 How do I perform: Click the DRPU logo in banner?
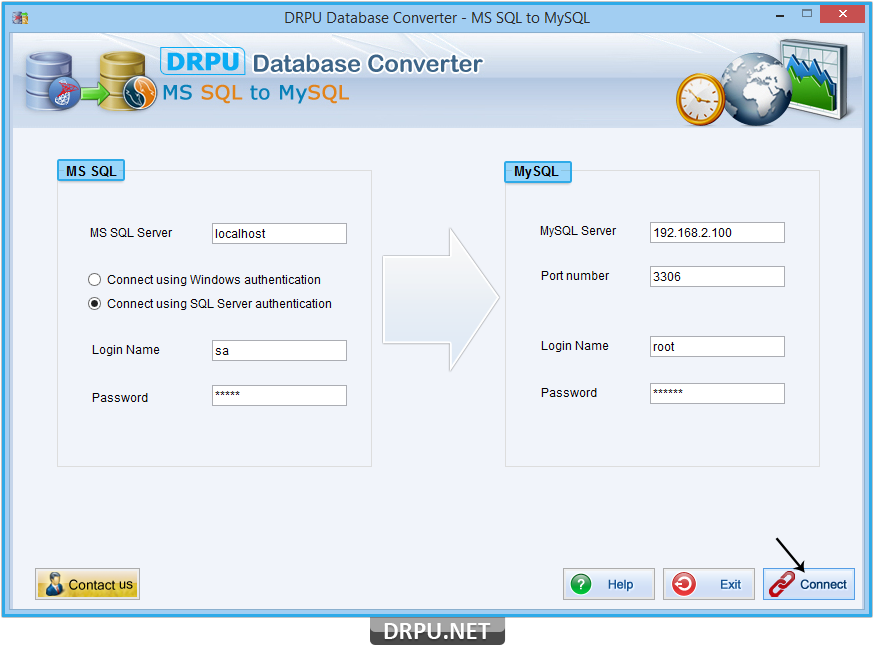pyautogui.click(x=202, y=61)
